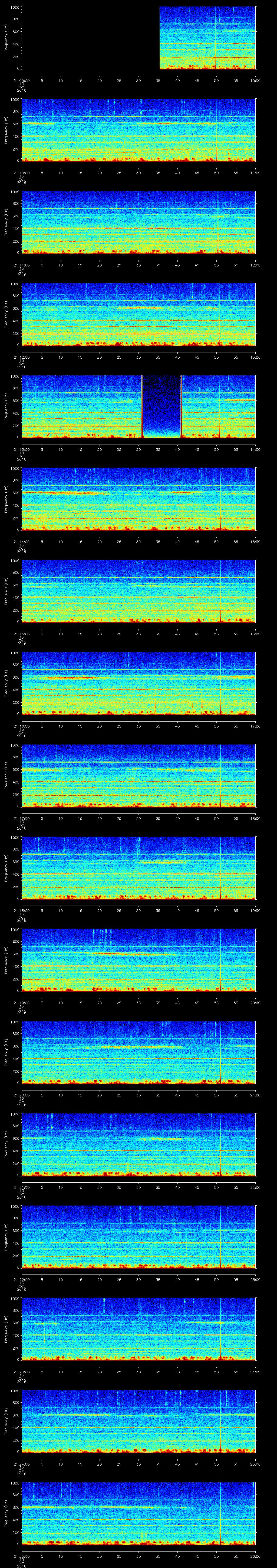277x1568 pixels.
Task: Click the 21:18:00 start time label
Action: click(21, 910)
